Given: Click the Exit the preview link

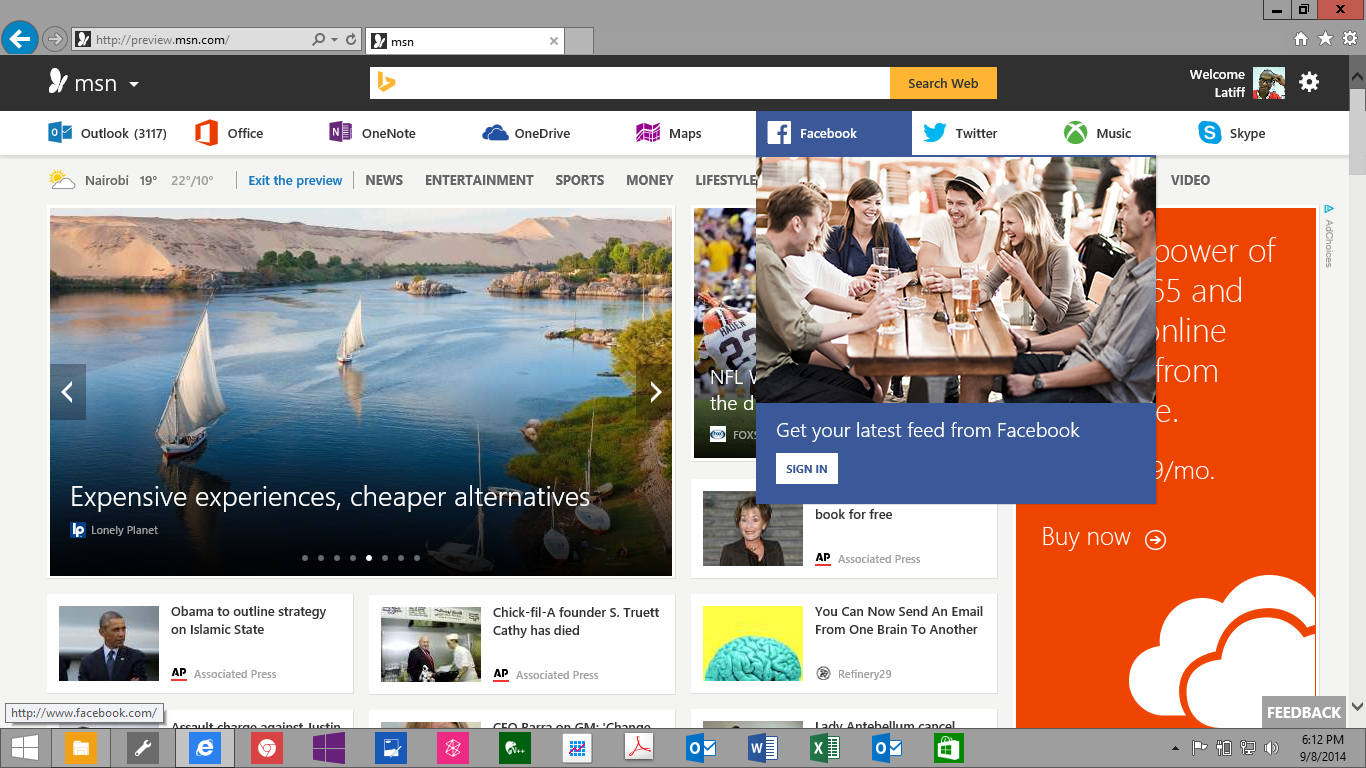Looking at the screenshot, I should coord(295,181).
